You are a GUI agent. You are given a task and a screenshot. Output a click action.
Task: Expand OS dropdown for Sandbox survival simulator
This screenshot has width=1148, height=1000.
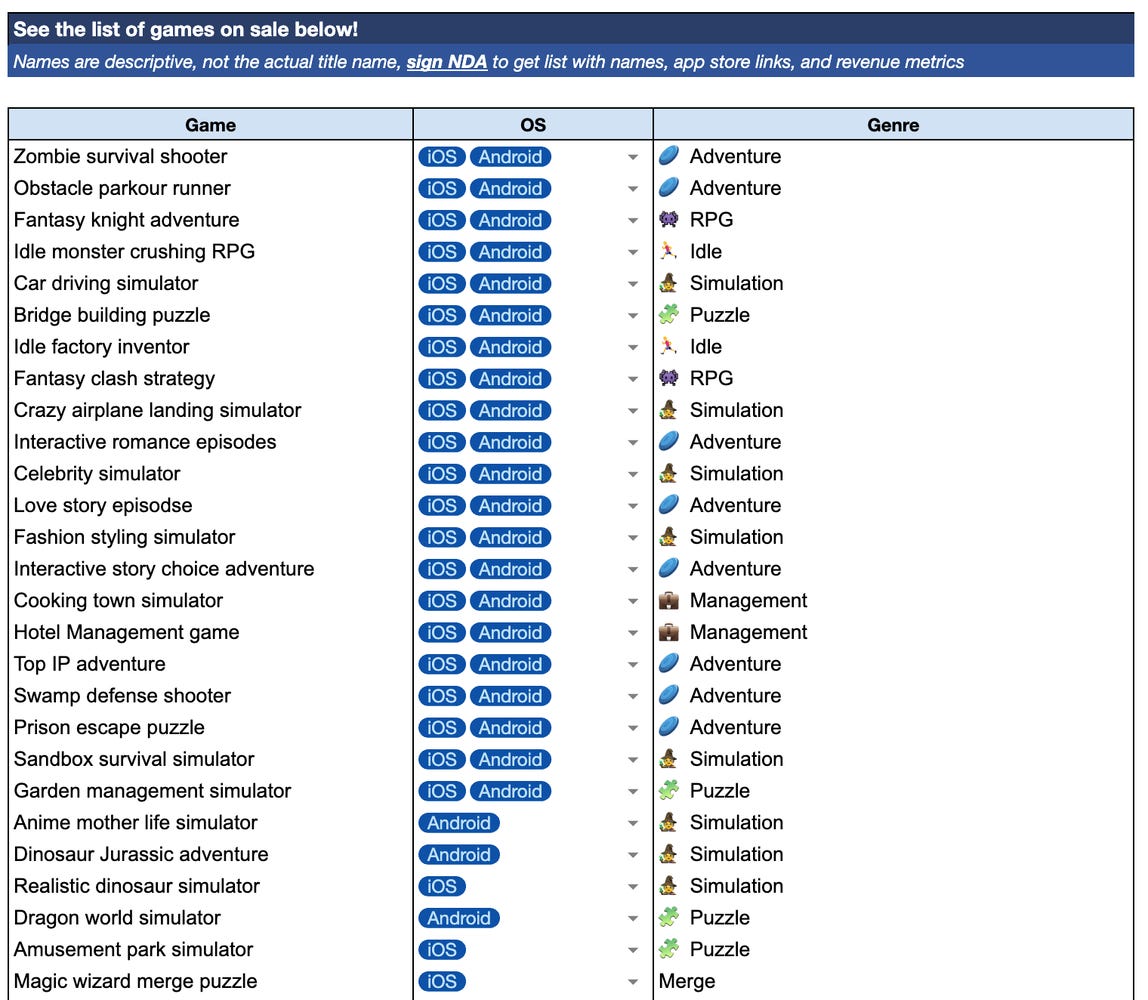coord(633,760)
